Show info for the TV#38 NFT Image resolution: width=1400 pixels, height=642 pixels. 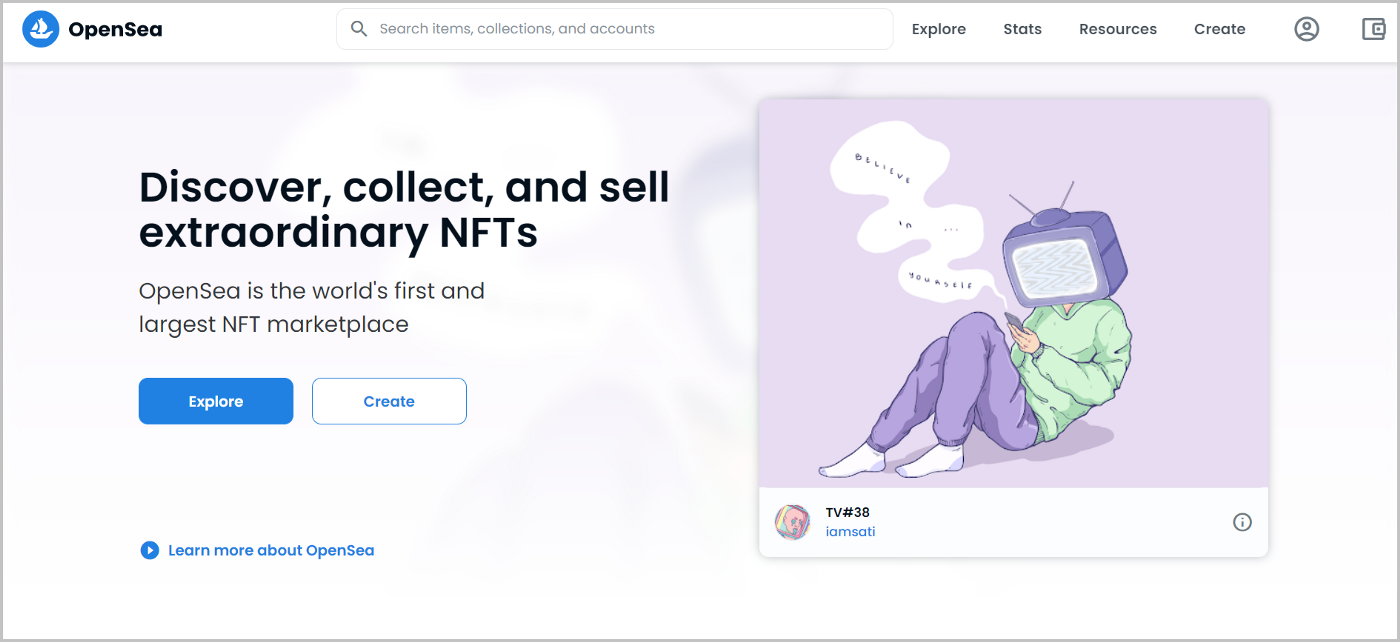point(1242,522)
